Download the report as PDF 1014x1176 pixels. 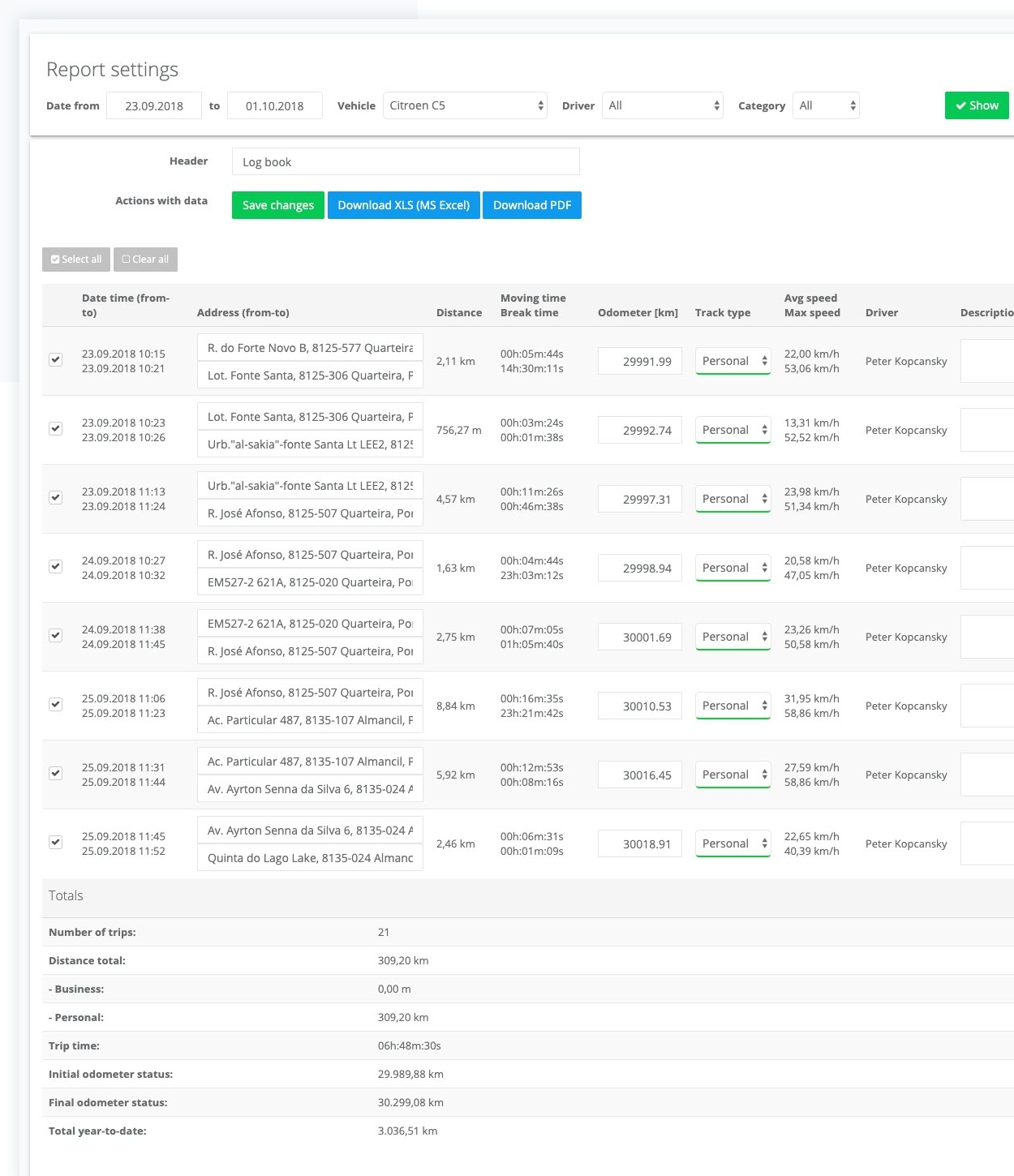point(532,205)
